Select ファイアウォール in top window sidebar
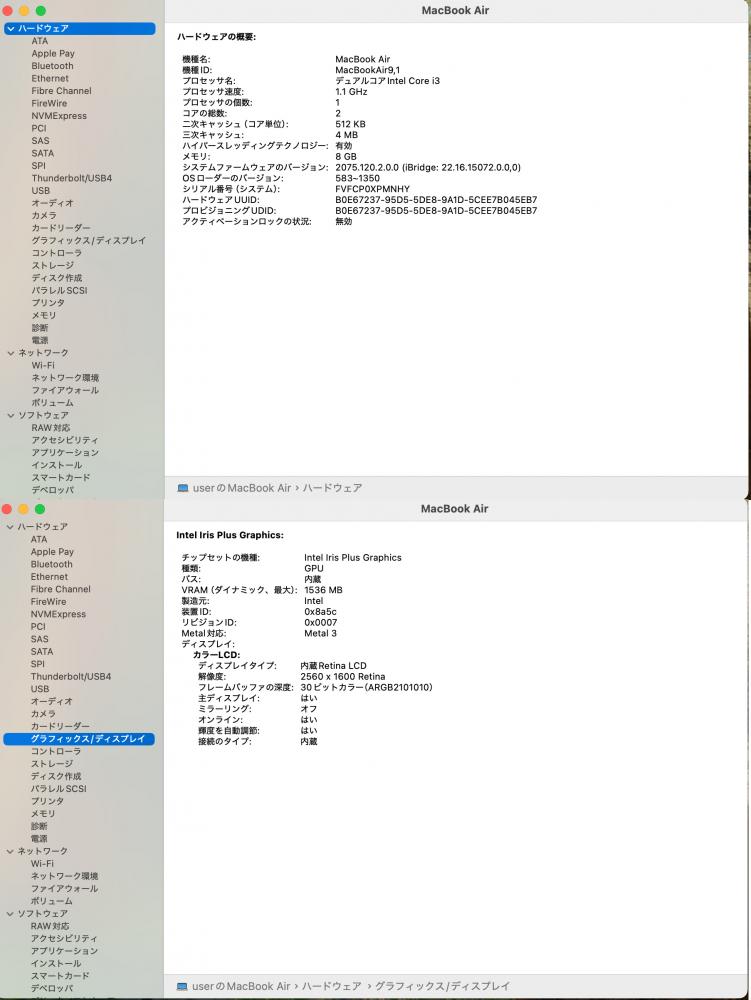751x1000 pixels. (65, 390)
